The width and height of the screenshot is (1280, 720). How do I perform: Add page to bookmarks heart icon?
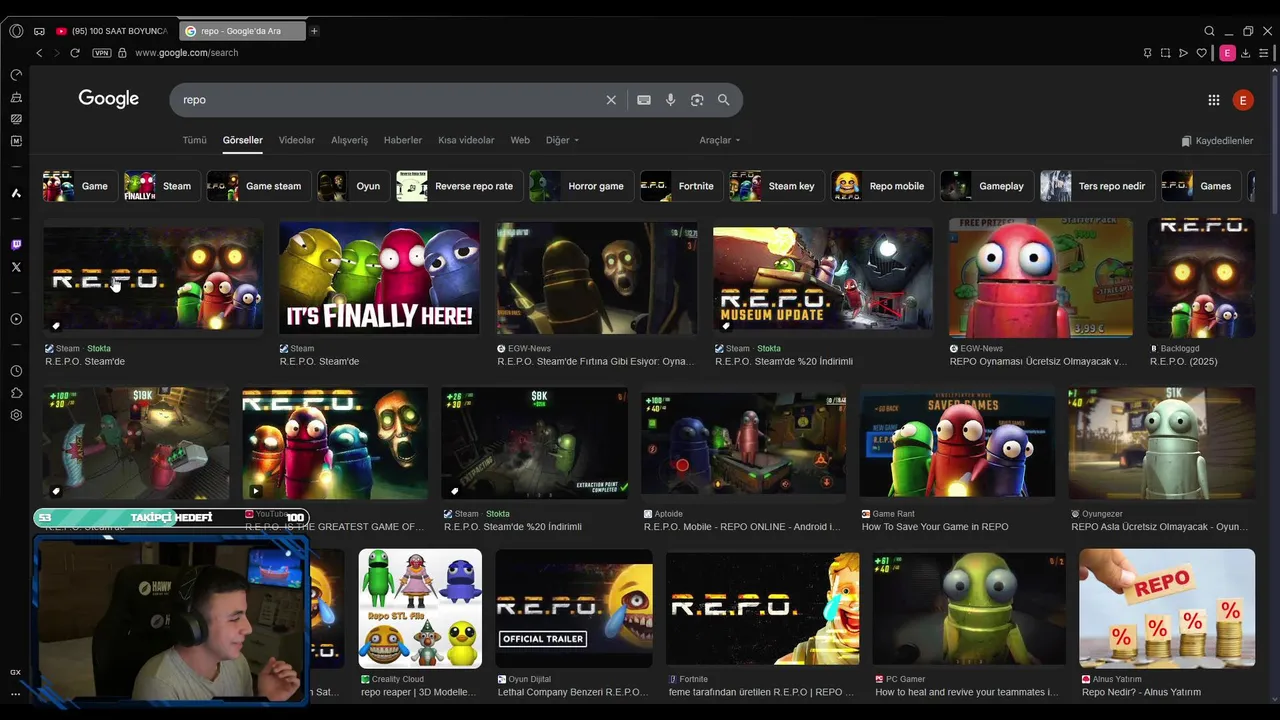(1202, 53)
